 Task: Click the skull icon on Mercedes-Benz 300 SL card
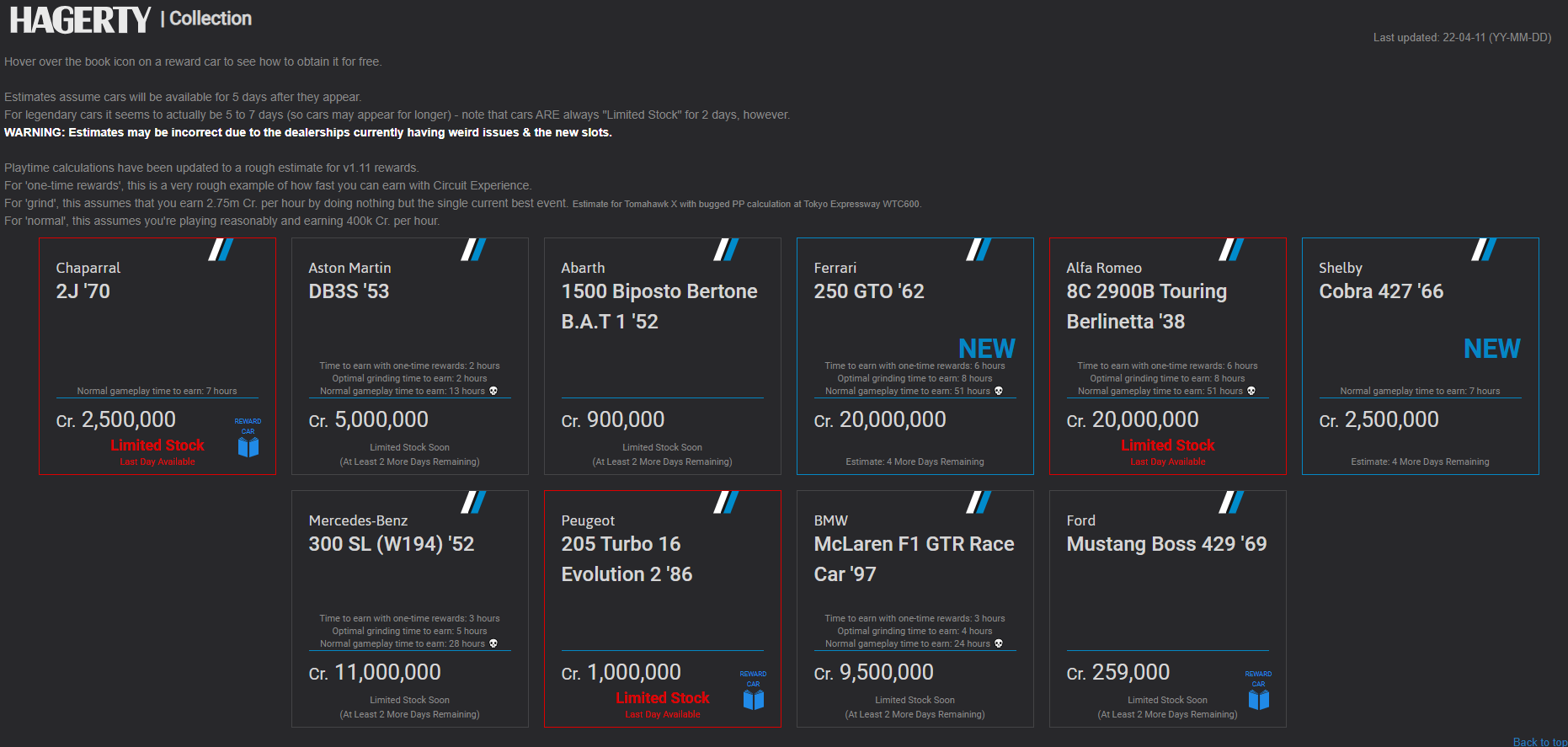pyautogui.click(x=493, y=643)
